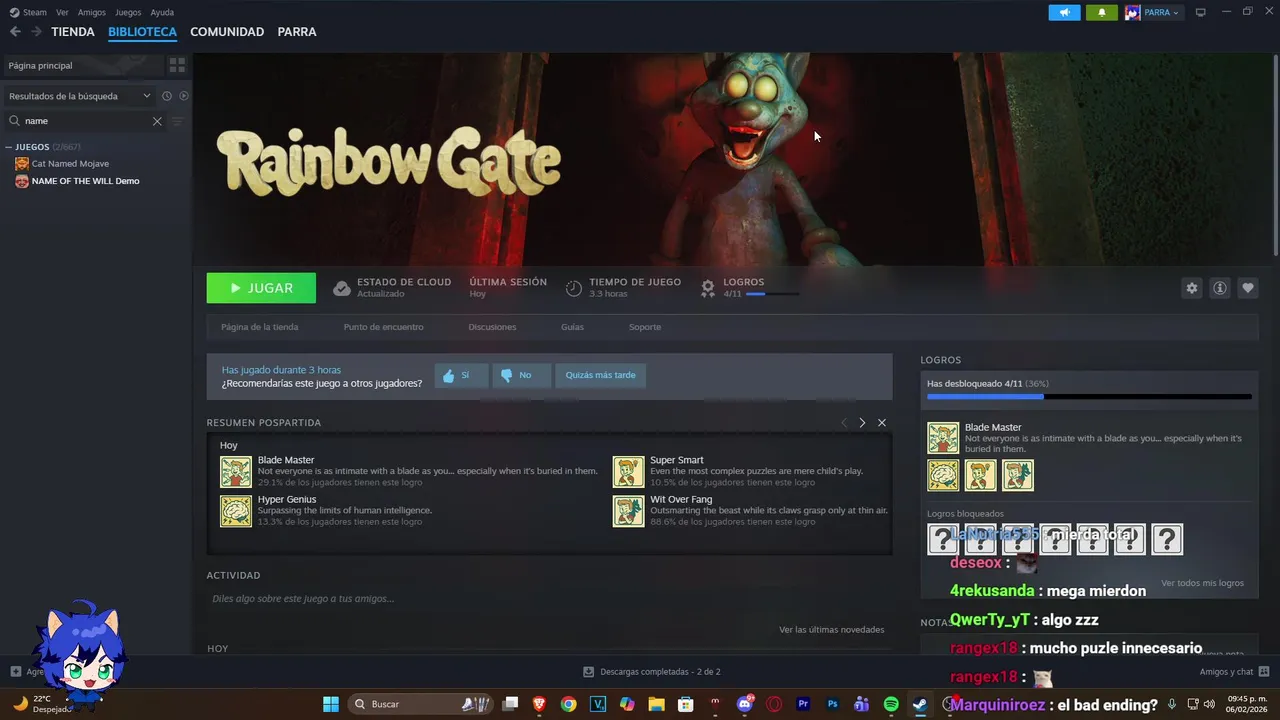This screenshot has height=720, width=1280.
Task: Click Descargas completadas status text
Action: tap(660, 672)
